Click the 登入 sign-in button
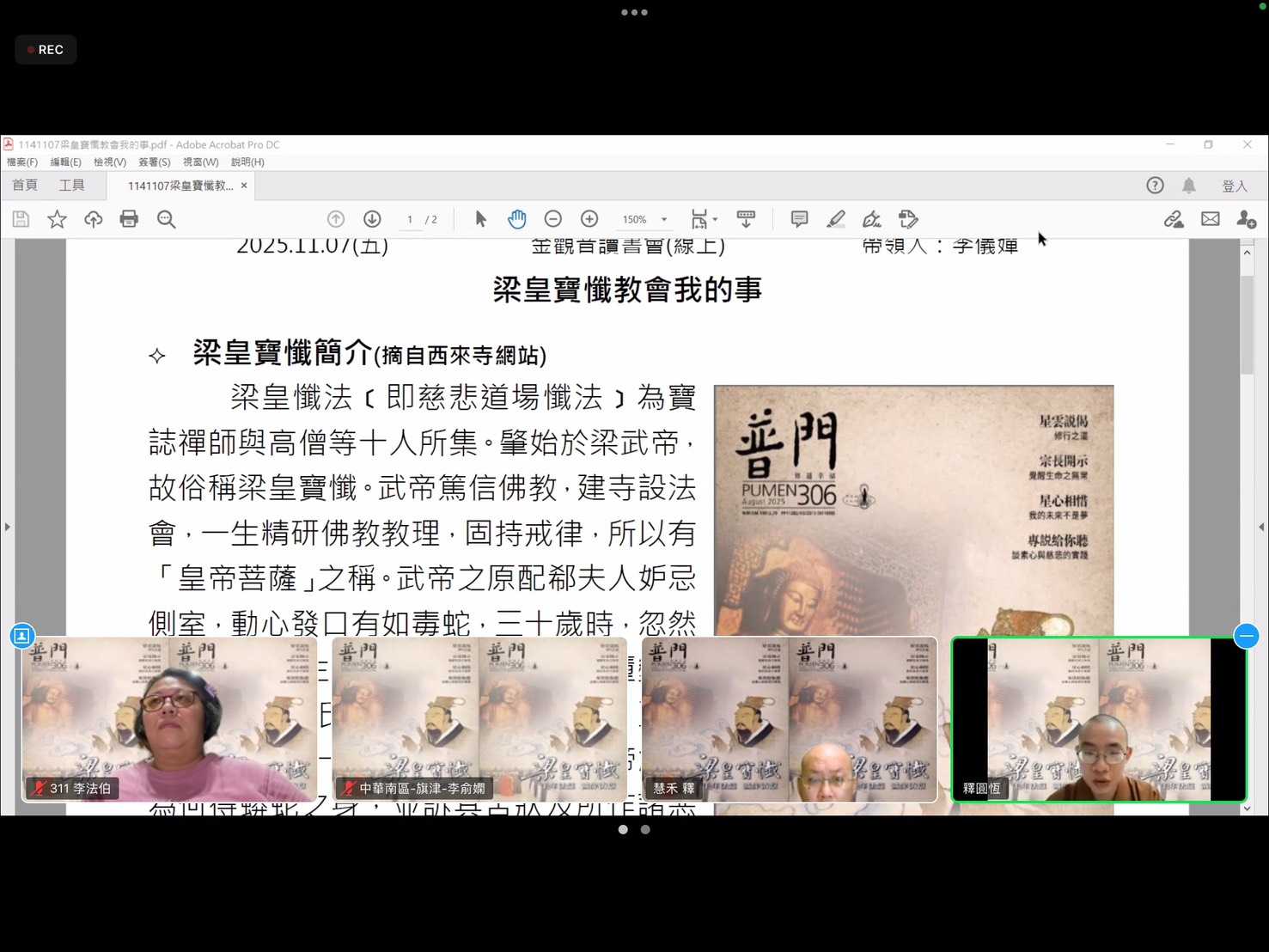The image size is (1269, 952). tap(1234, 186)
